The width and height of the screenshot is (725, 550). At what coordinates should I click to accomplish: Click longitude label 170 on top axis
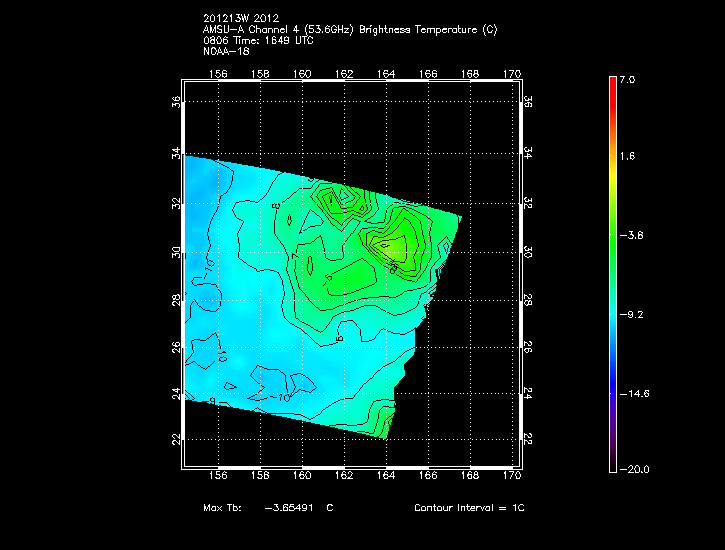[511, 74]
